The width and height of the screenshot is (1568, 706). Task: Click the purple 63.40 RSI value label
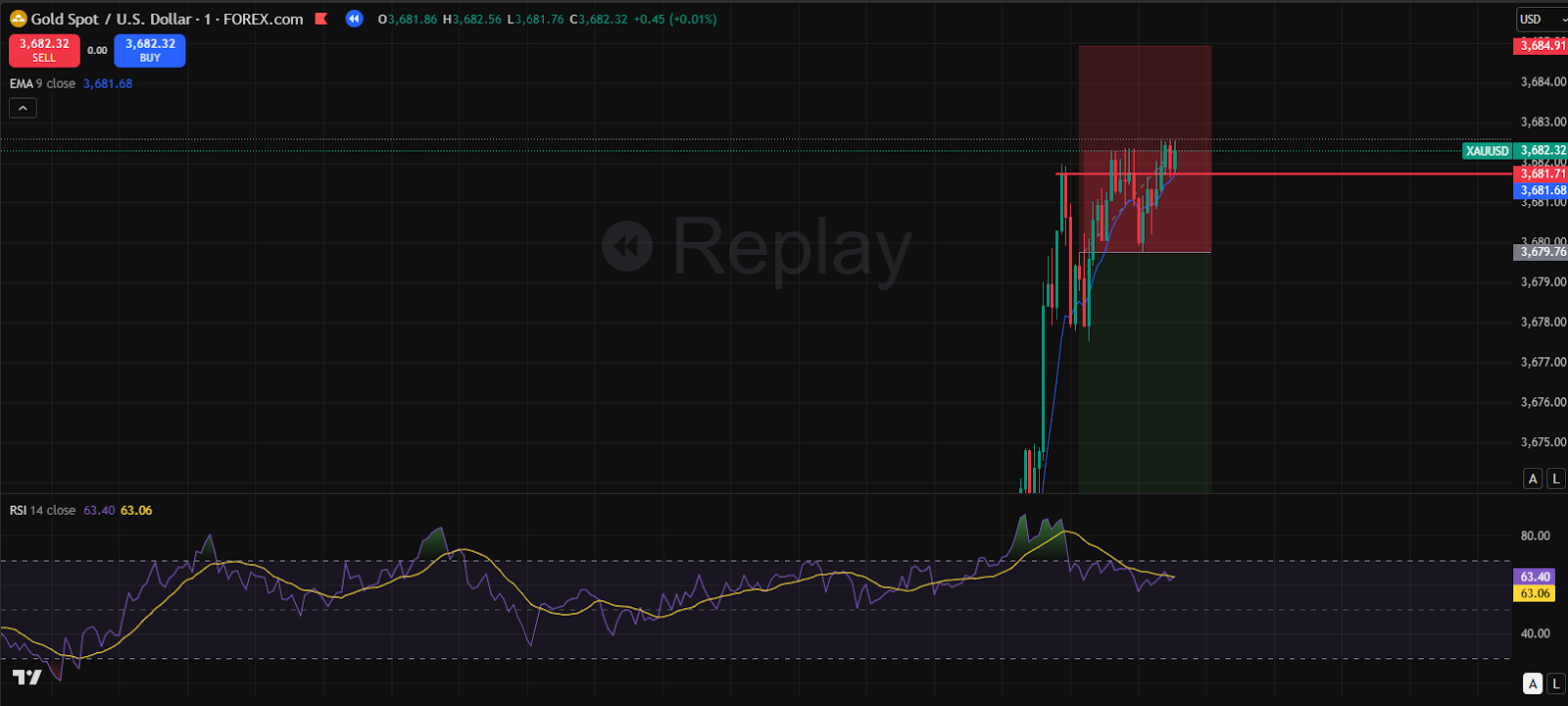click(x=1535, y=577)
